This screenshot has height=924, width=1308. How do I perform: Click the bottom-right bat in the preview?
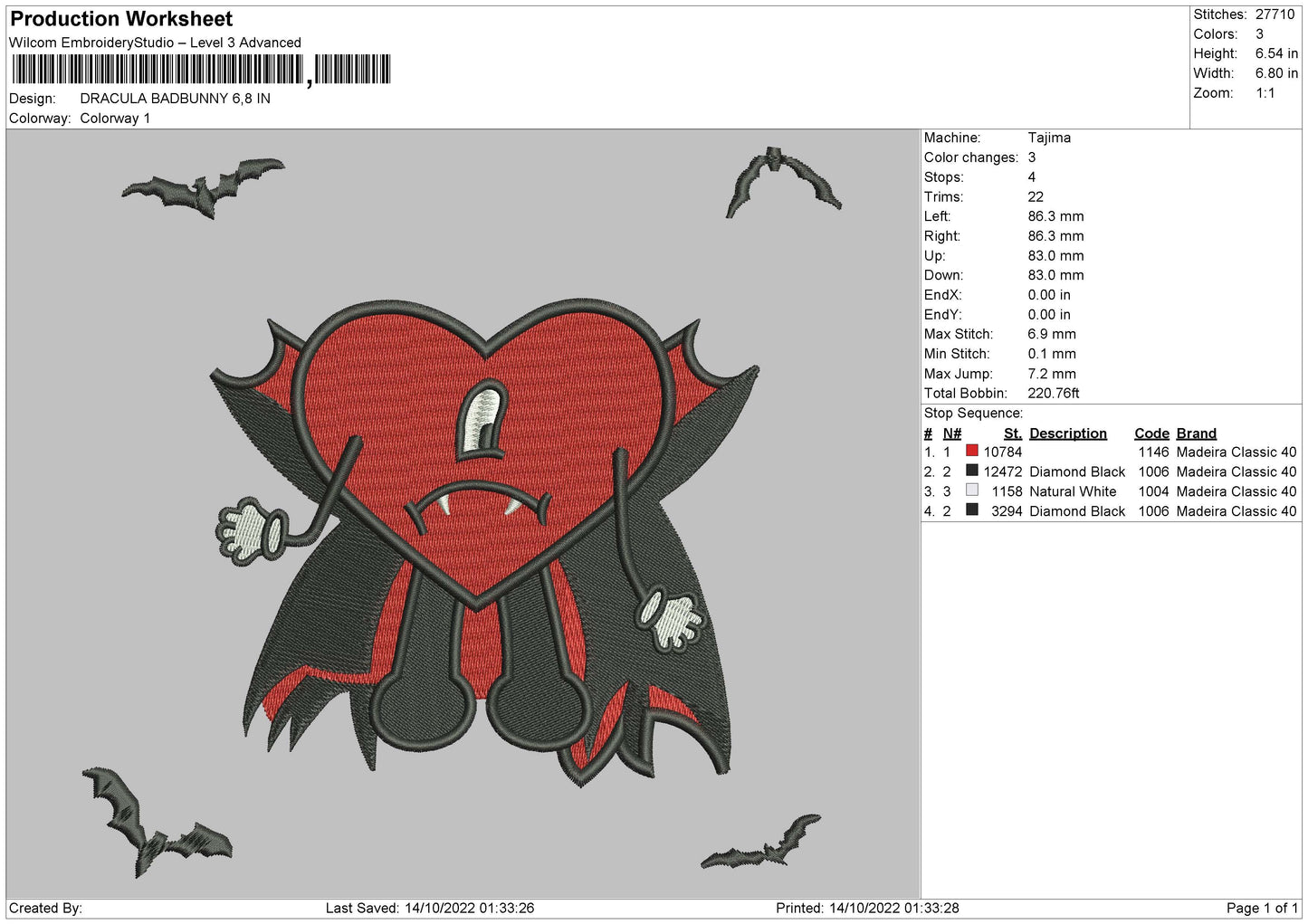[760, 843]
